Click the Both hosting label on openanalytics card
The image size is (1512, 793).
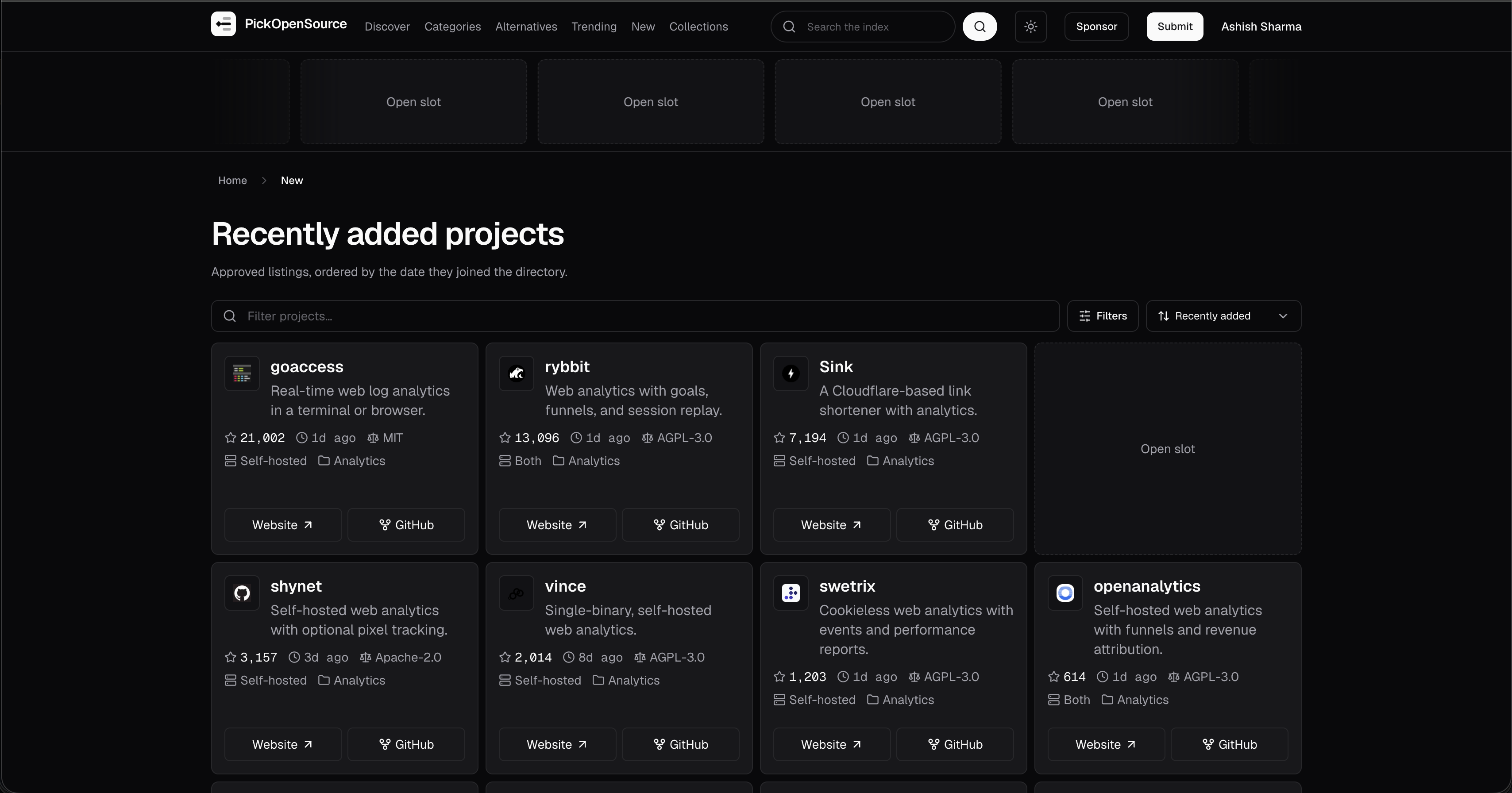(1076, 700)
